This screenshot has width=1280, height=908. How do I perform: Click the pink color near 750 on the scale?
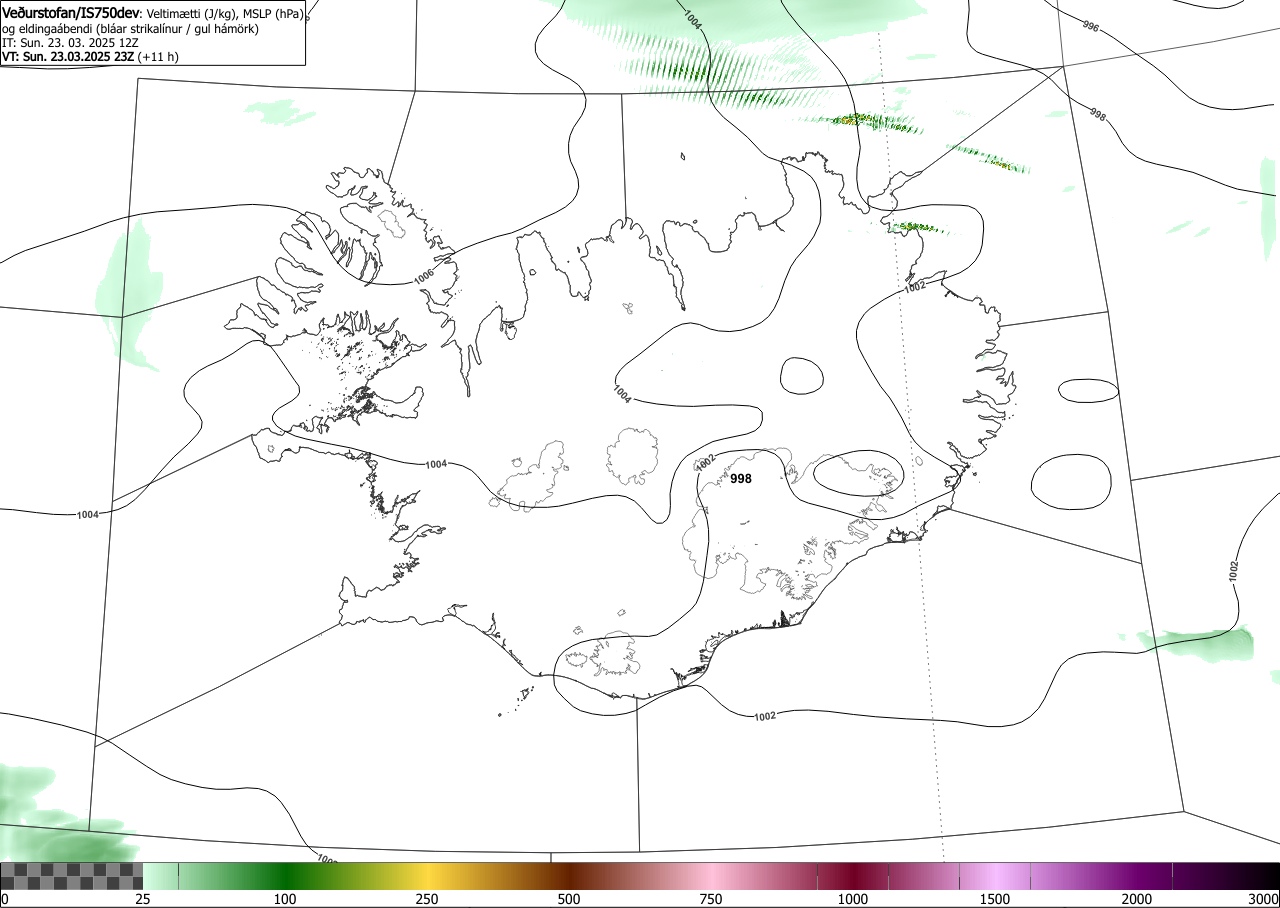point(711,876)
